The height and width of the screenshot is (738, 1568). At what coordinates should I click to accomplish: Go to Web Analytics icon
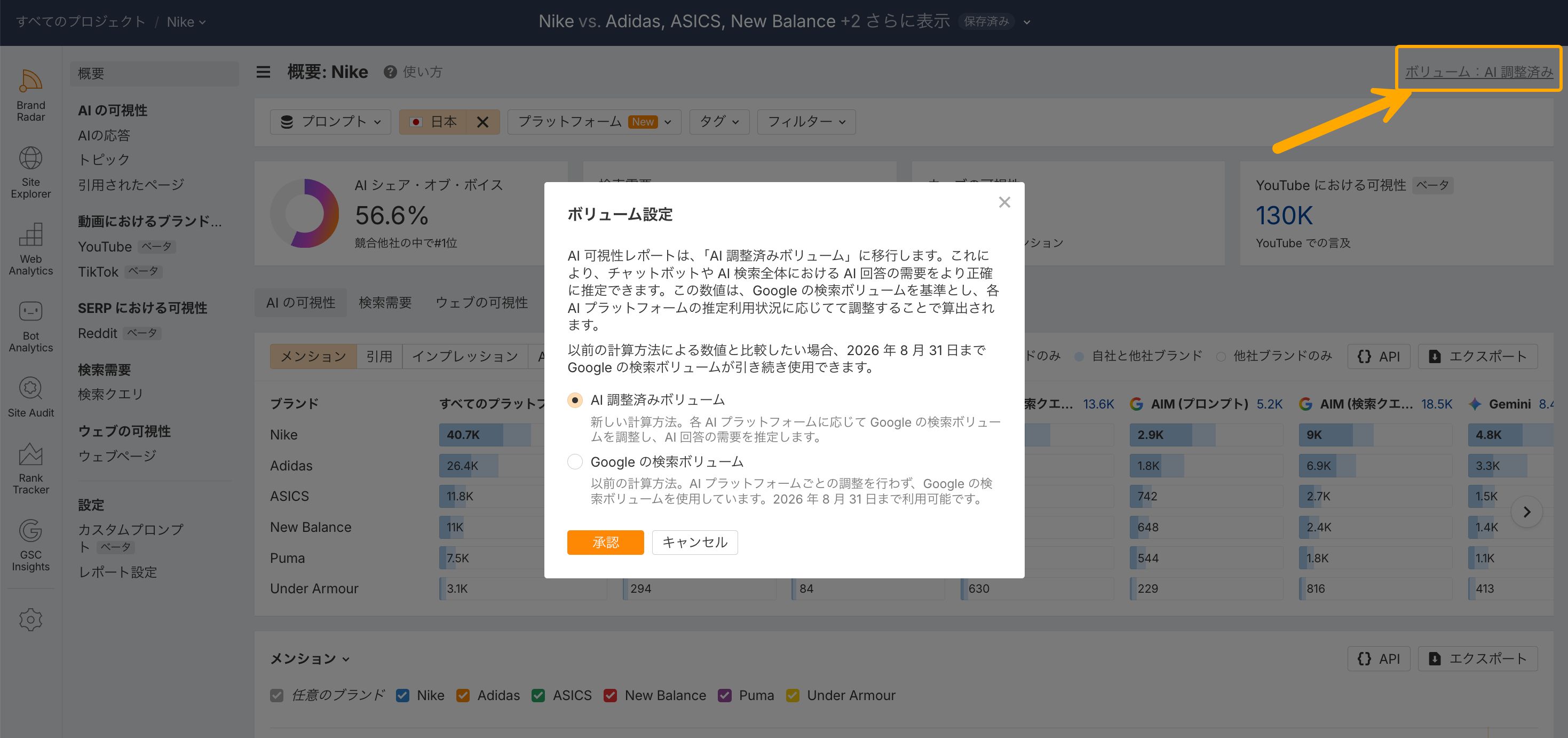[x=30, y=248]
